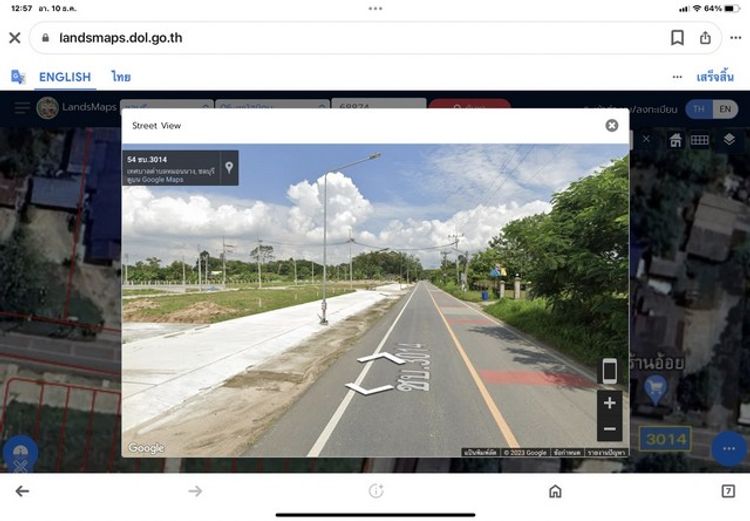Switch translation to ENGLISH tab
This screenshot has height=521, width=750.
(65, 77)
